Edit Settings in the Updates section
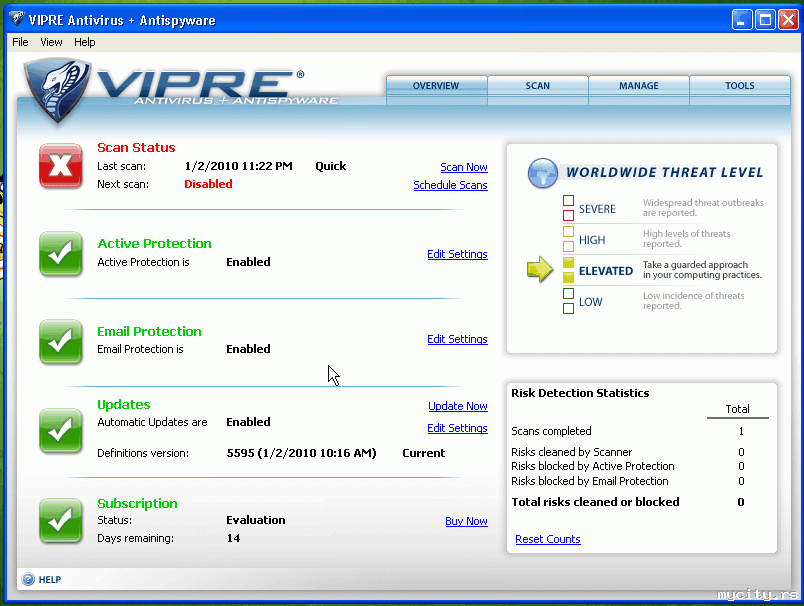804x606 pixels. point(457,428)
